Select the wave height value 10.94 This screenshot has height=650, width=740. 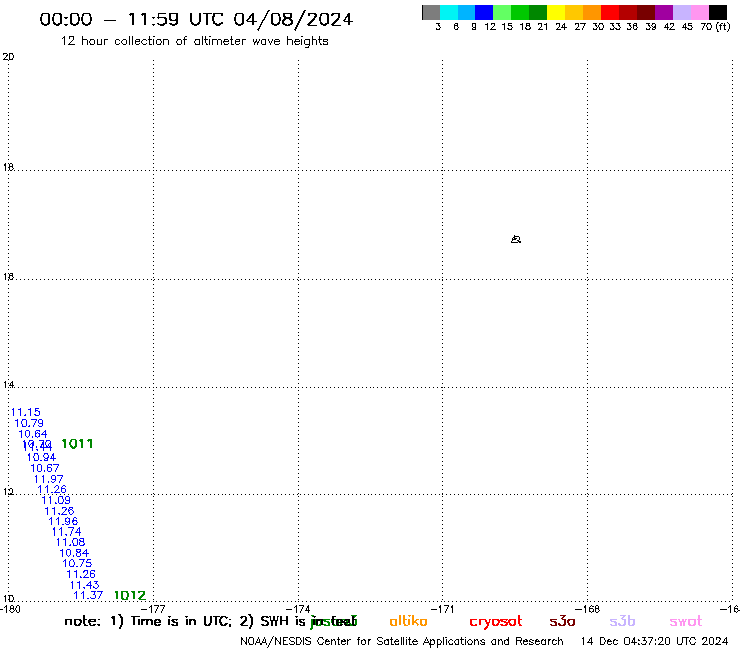(41, 457)
